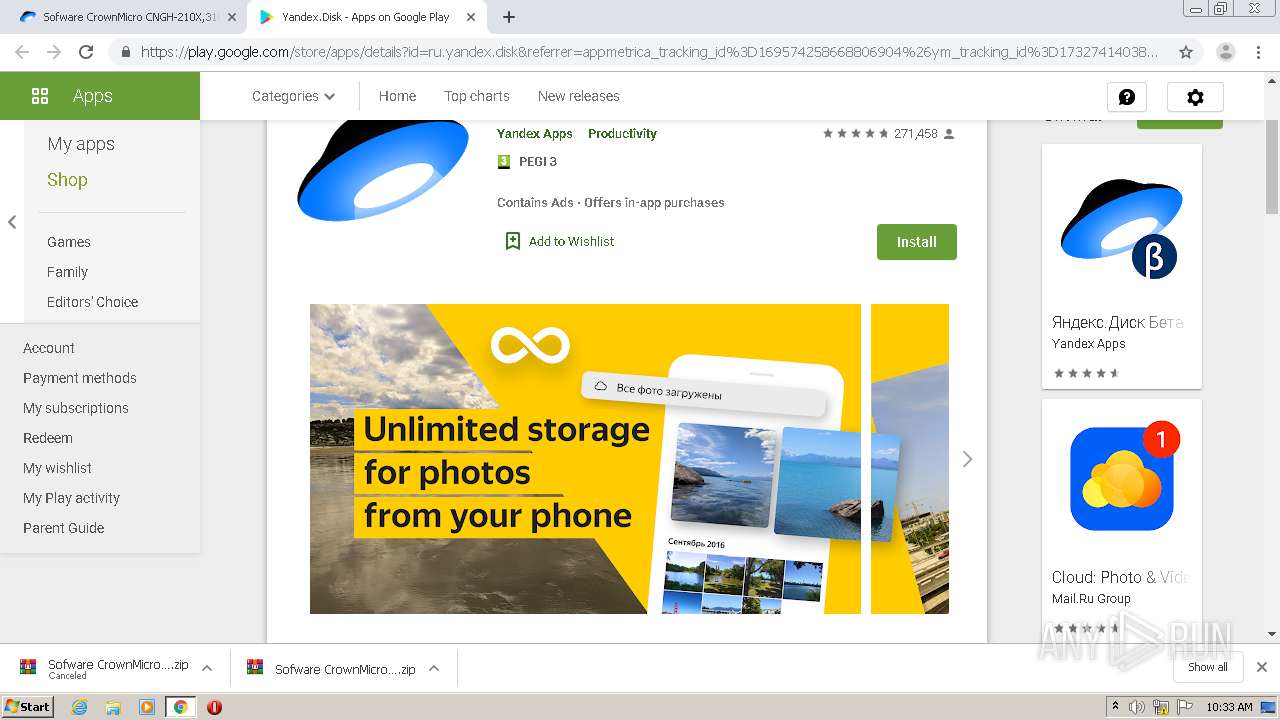
Task: Open My subscriptions
Action: click(76, 408)
